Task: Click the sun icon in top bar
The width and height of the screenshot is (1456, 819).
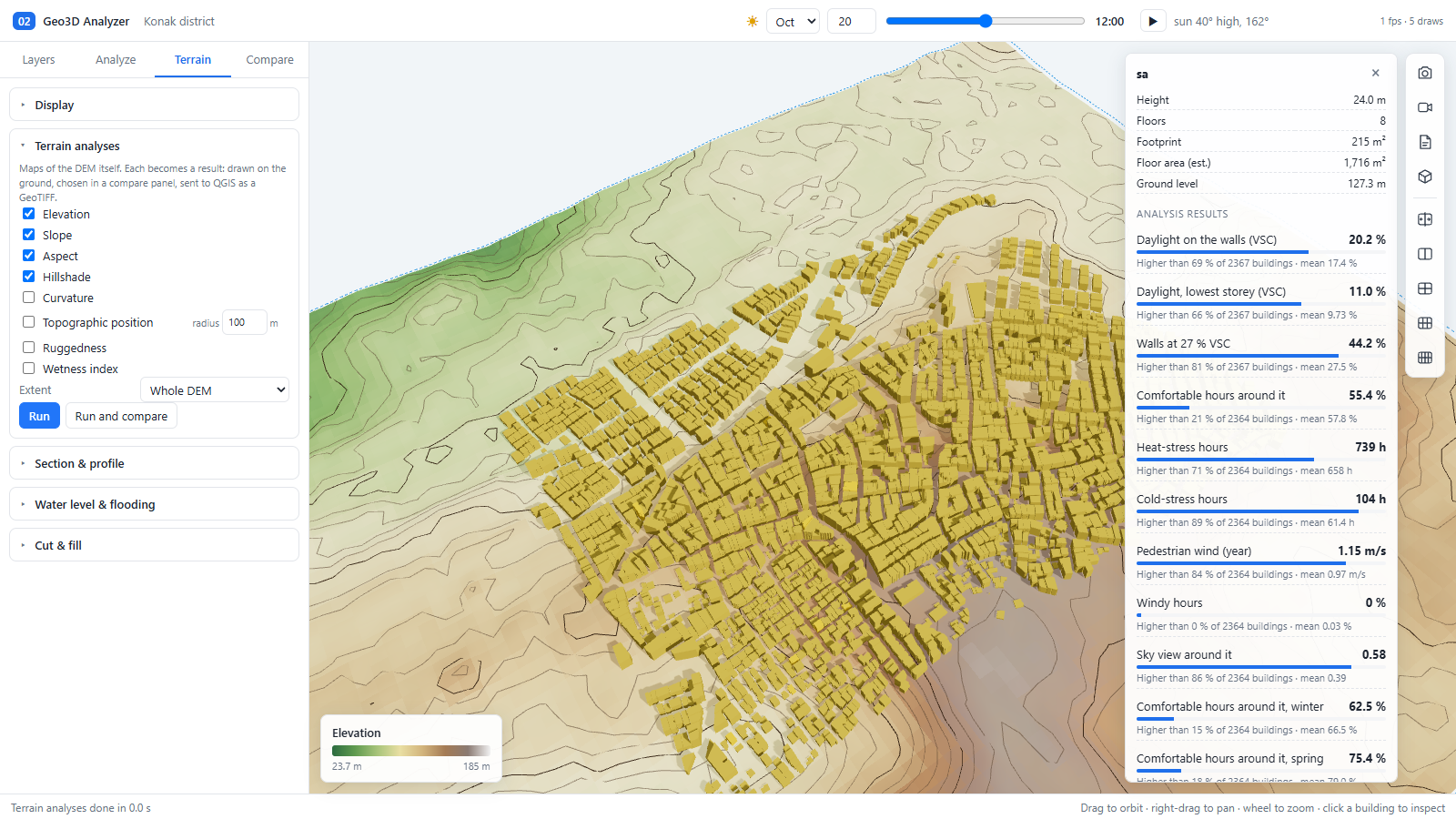Action: point(753,21)
